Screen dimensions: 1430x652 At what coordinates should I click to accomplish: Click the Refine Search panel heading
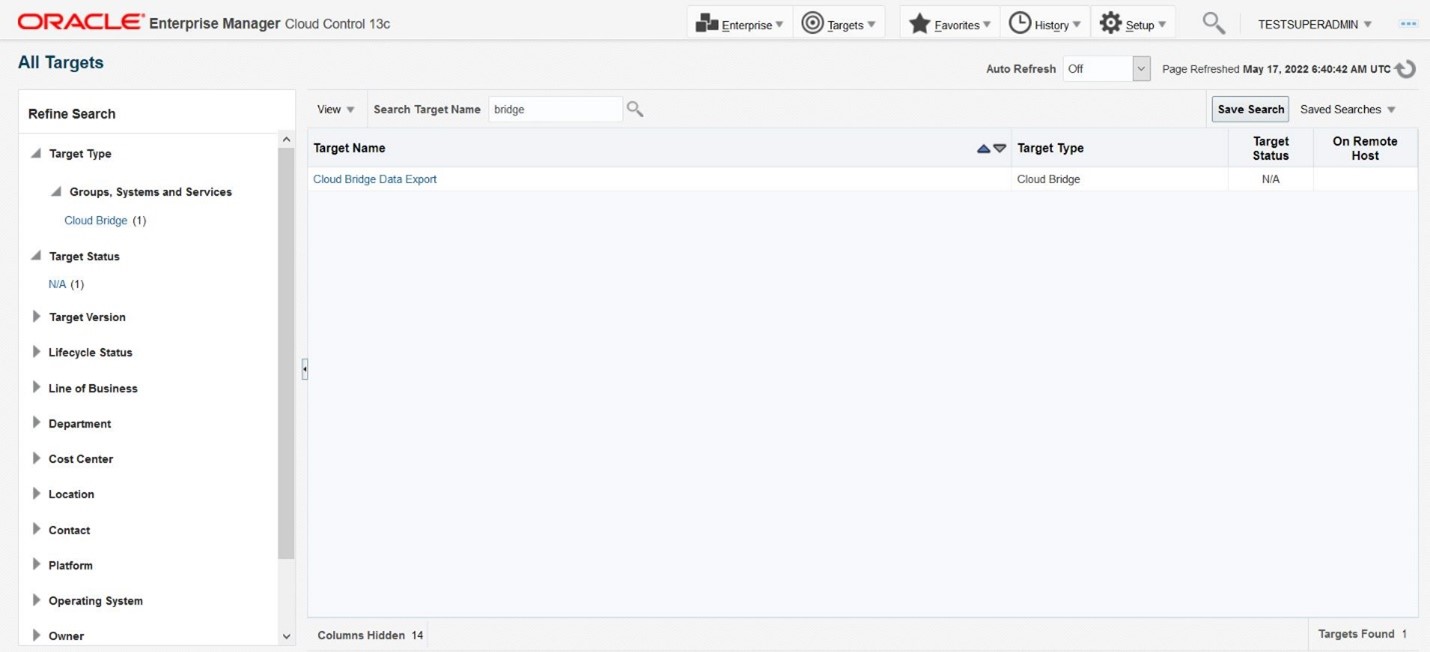[72, 114]
